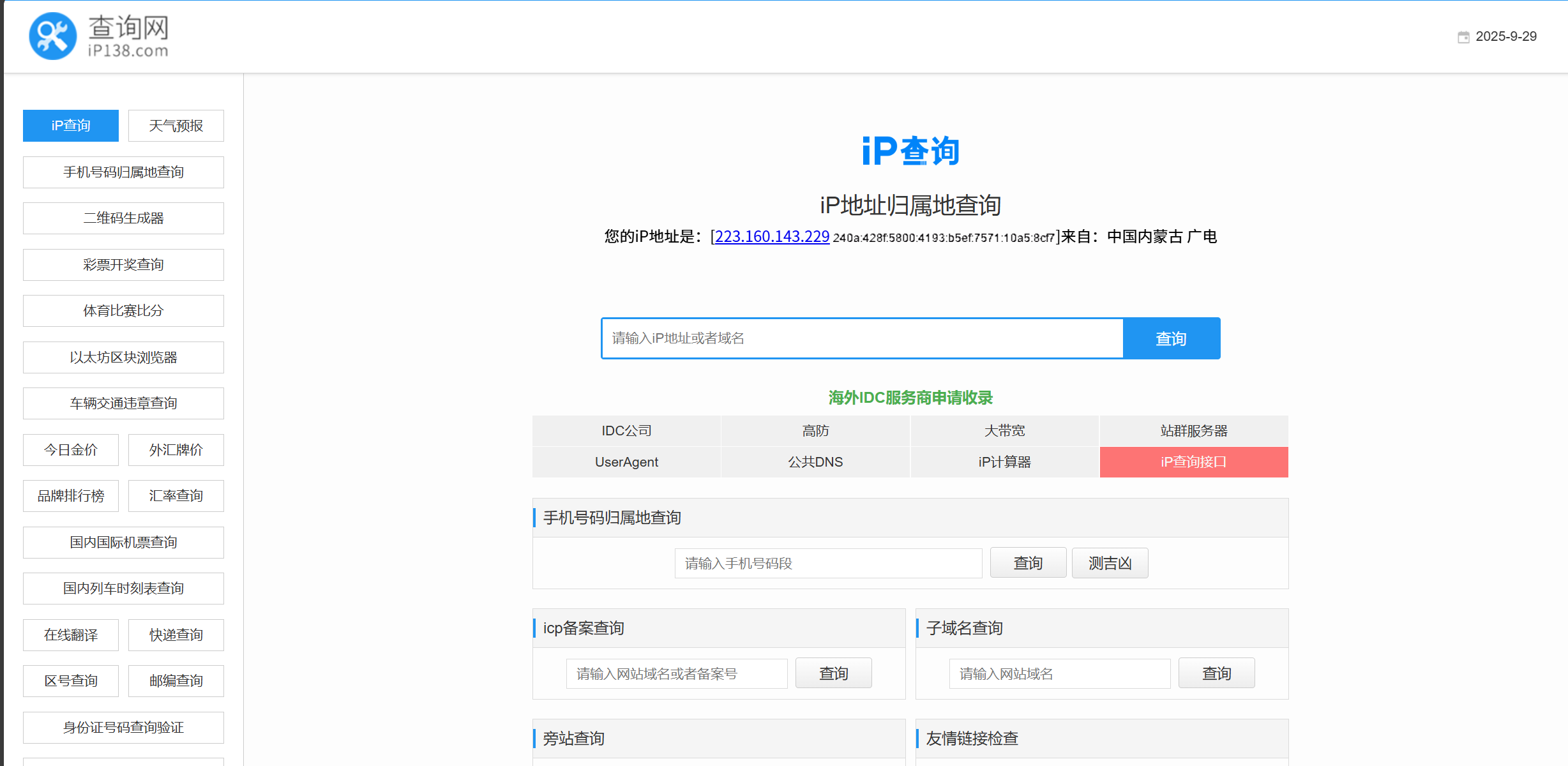The width and height of the screenshot is (1568, 766).
Task: Open the 公共DNS page
Action: (x=815, y=462)
